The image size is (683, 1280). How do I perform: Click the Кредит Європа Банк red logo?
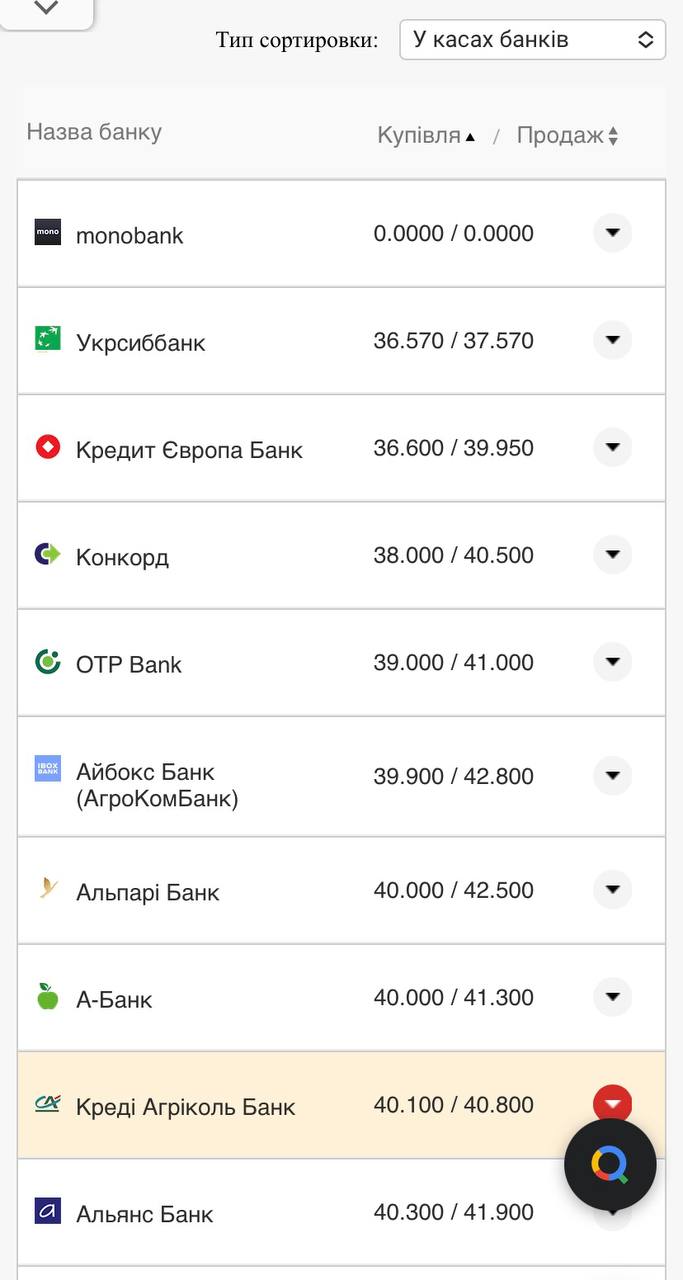[x=47, y=448]
